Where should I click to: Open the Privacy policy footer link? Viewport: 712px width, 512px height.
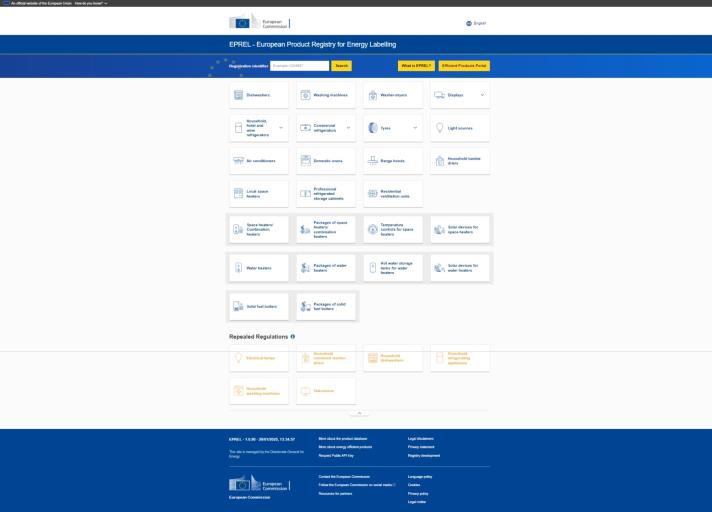pos(418,493)
